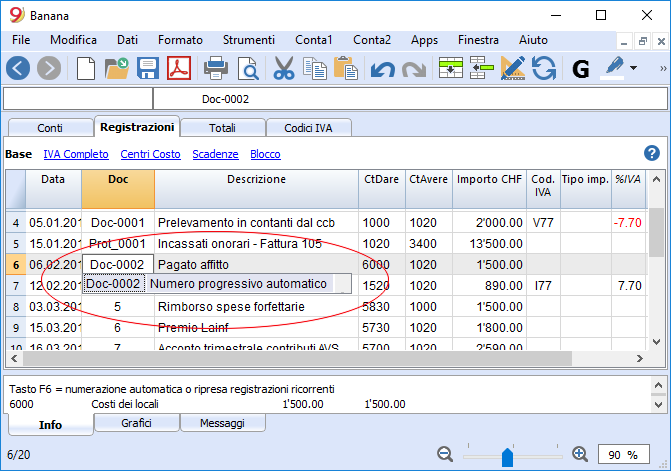Export to PDF with the red icon
The height and width of the screenshot is (471, 671).
point(179,68)
